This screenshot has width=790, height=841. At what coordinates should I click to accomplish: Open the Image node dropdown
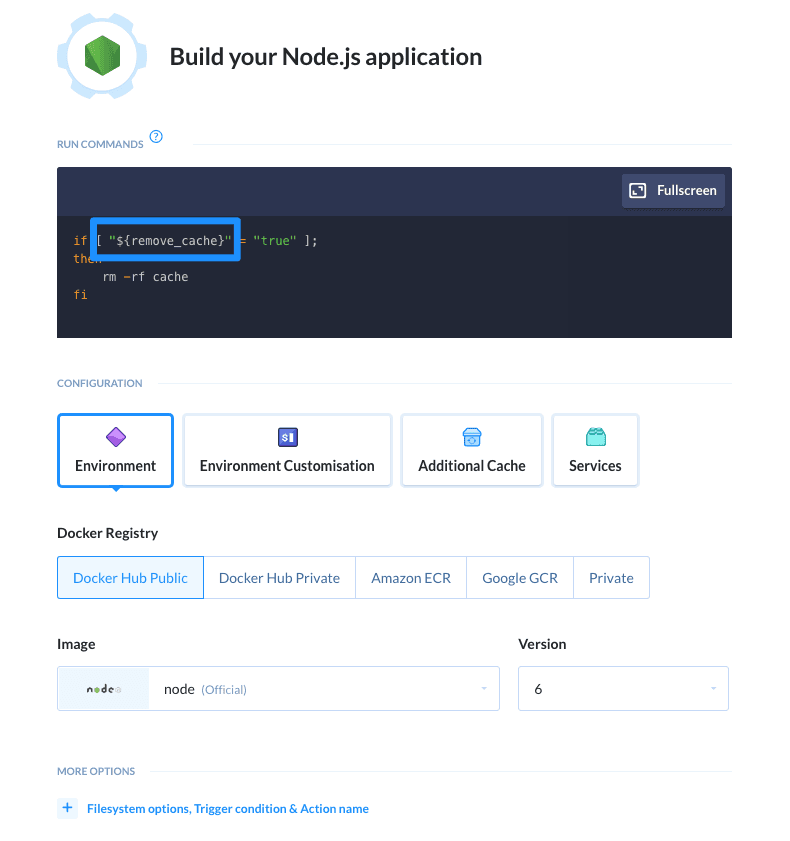point(323,689)
